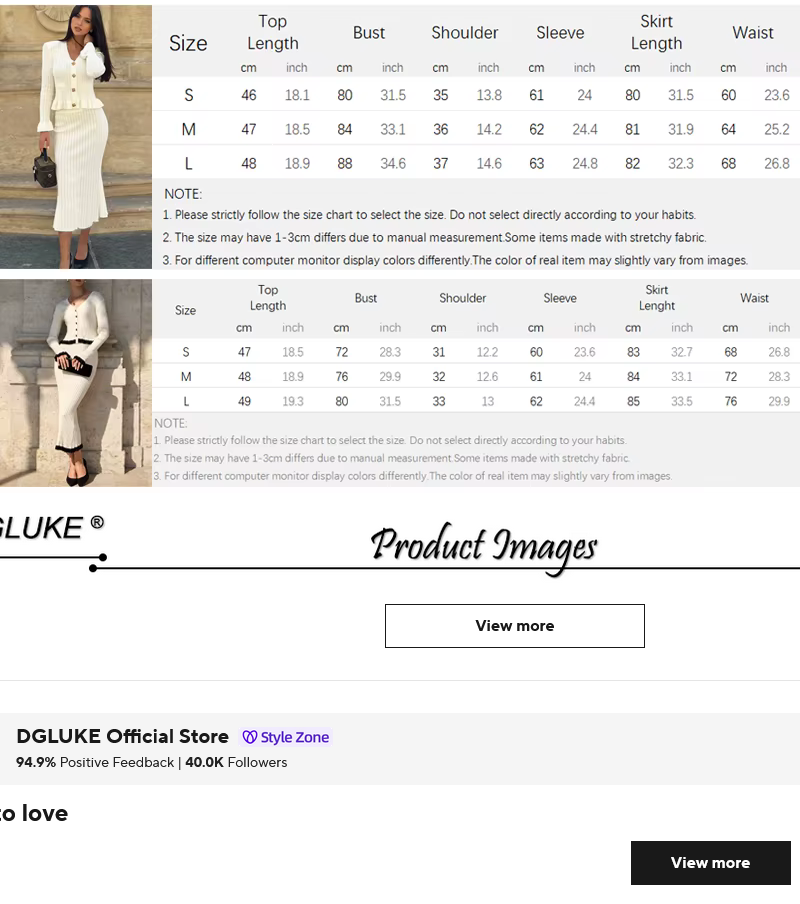Click the Bust column header
Screen dimensions: 800x904
[x=369, y=32]
